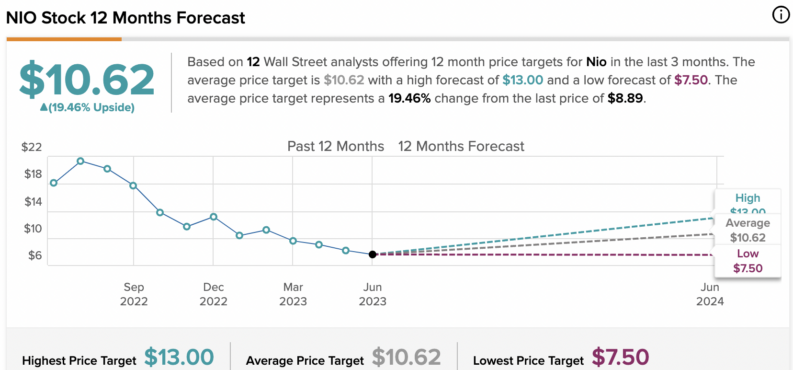
Task: Select the Low $7.50 forecast label
Action: (747, 260)
